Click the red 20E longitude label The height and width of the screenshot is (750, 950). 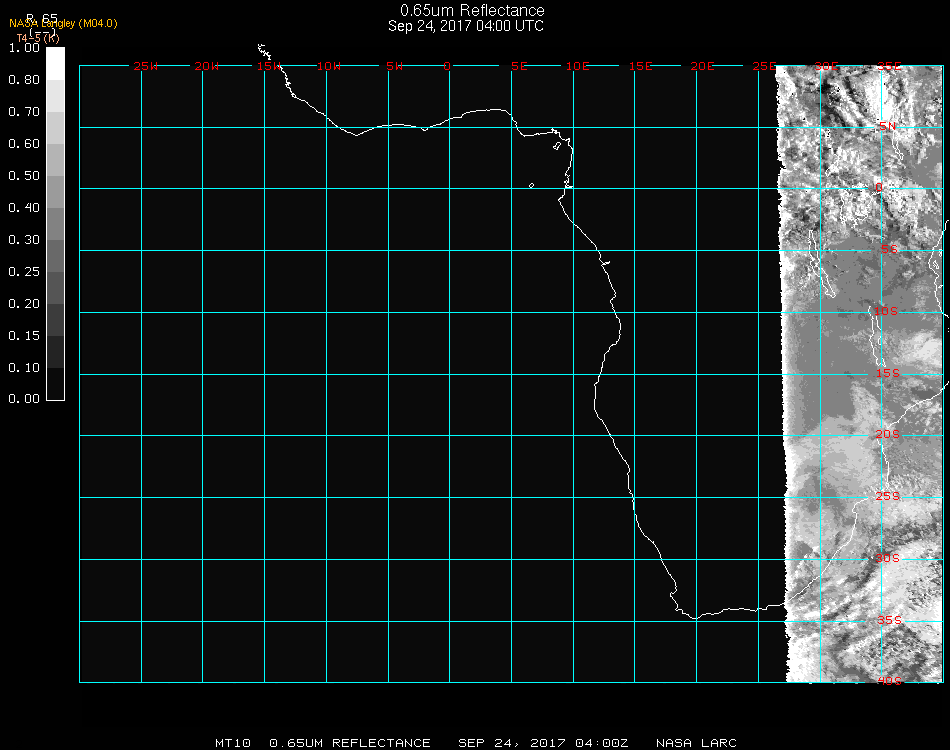tap(703, 66)
